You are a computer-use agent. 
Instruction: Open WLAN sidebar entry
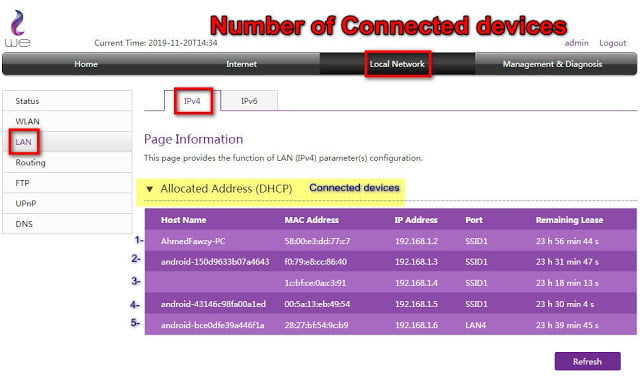(x=67, y=121)
